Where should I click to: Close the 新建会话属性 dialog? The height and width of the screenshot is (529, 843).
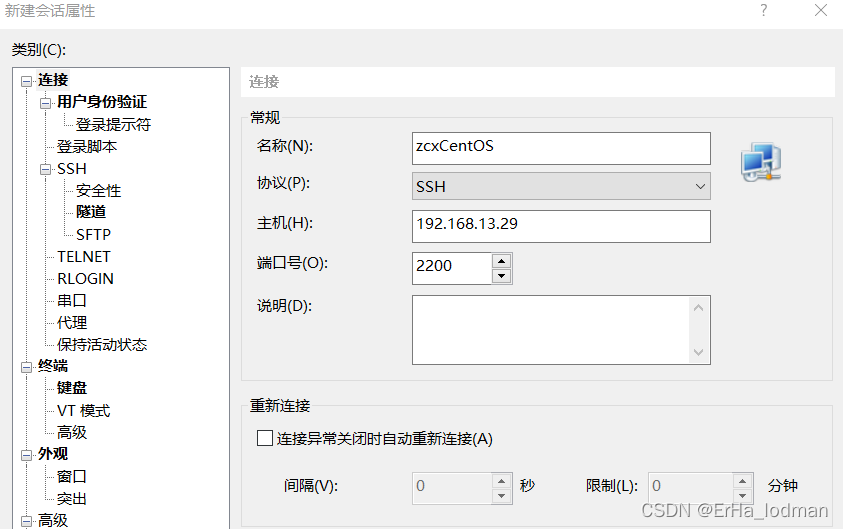pos(820,10)
